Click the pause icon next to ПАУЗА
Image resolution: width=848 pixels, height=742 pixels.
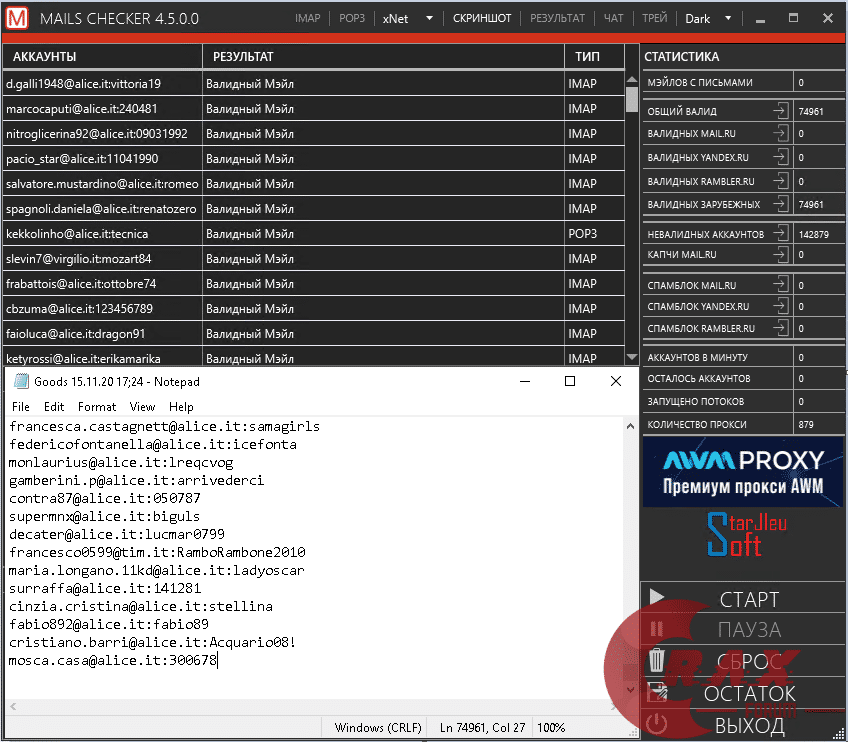tap(657, 628)
